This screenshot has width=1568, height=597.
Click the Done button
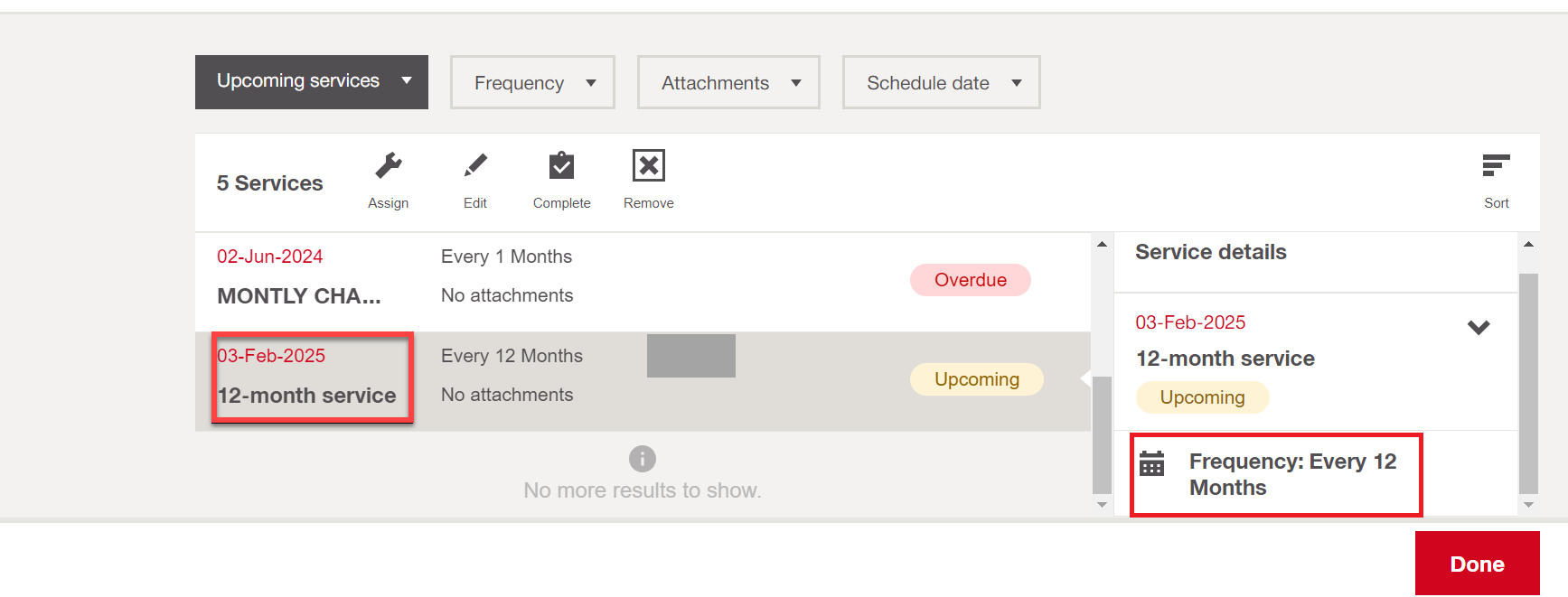point(1478,564)
